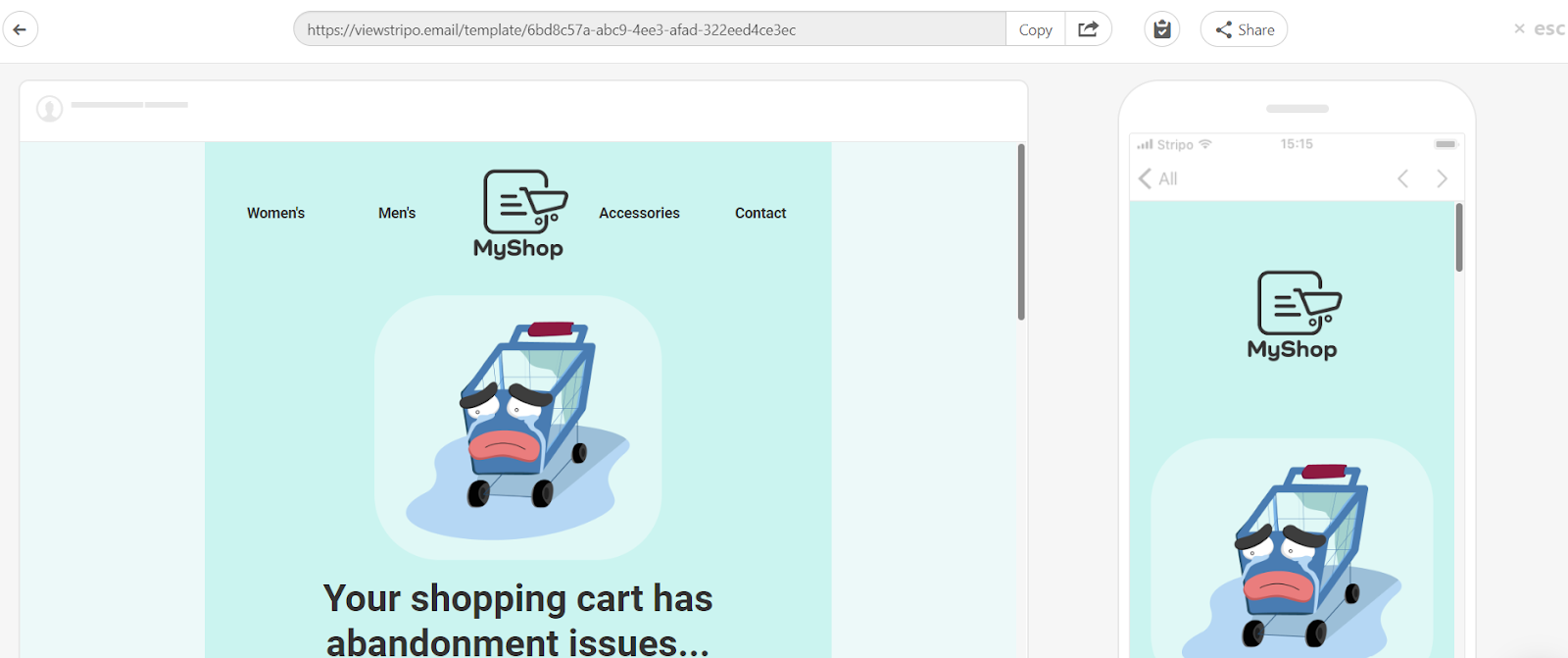The image size is (1568, 658).
Task: Click wifi icon in phone status bar
Action: tap(1205, 144)
